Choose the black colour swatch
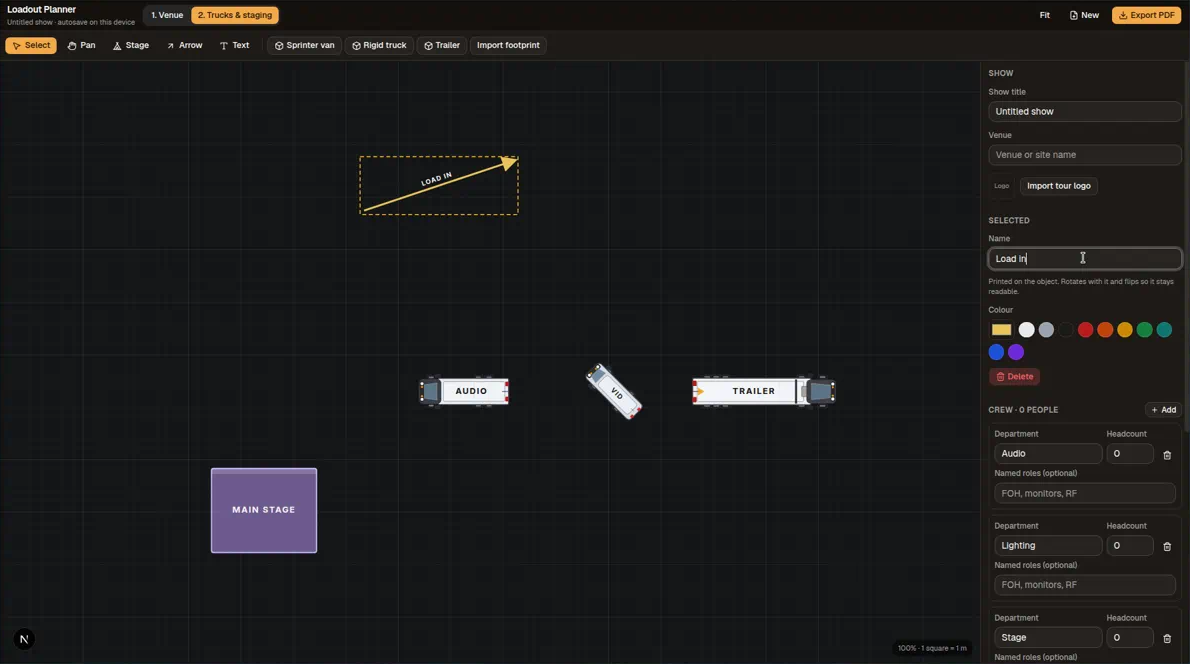The width and height of the screenshot is (1190, 664). point(1066,329)
